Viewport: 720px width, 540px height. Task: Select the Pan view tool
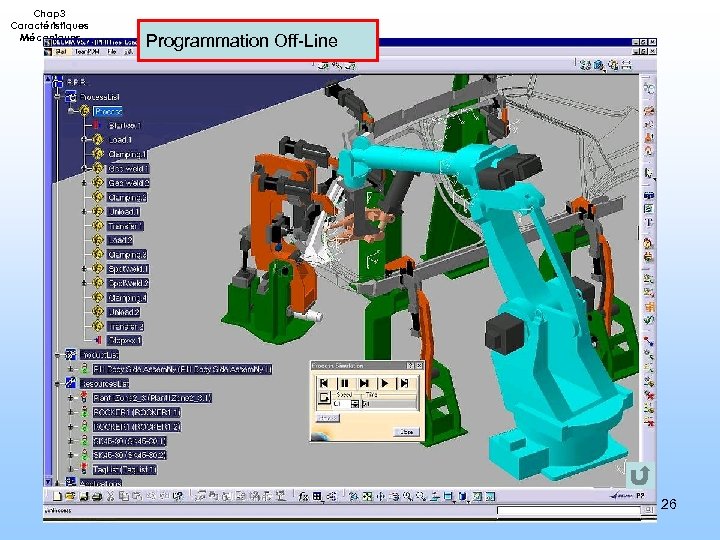381,496
